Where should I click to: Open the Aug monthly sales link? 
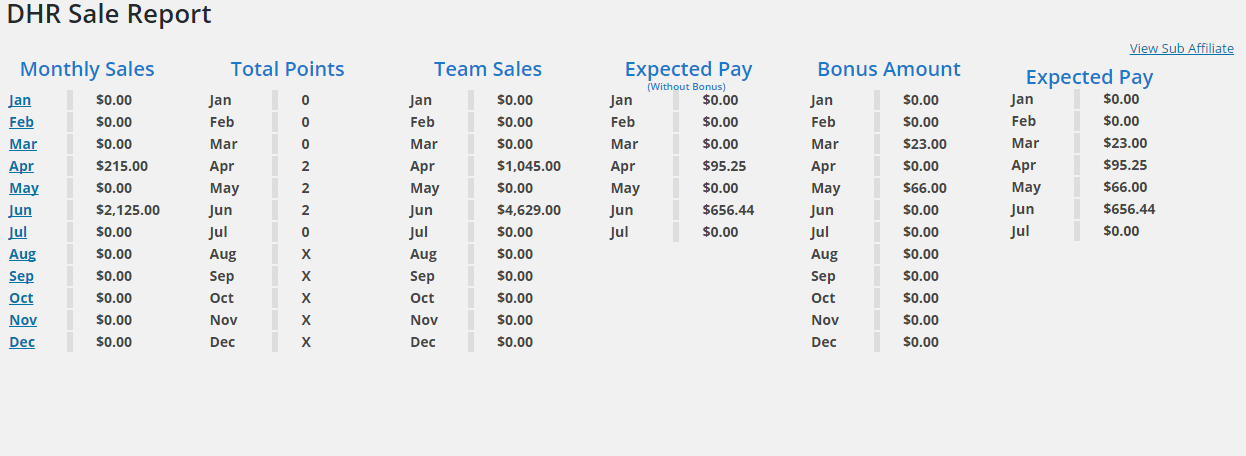point(22,254)
